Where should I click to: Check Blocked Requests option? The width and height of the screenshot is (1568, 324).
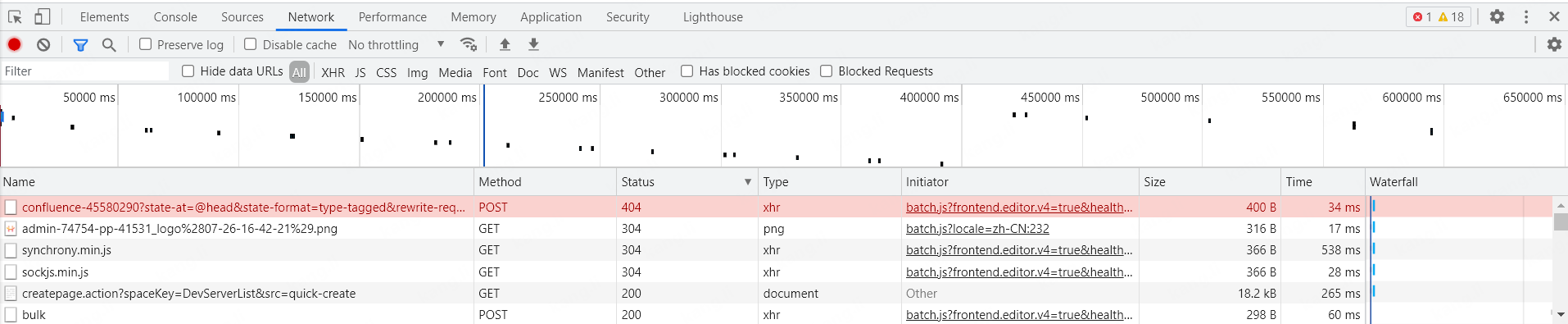pos(827,71)
